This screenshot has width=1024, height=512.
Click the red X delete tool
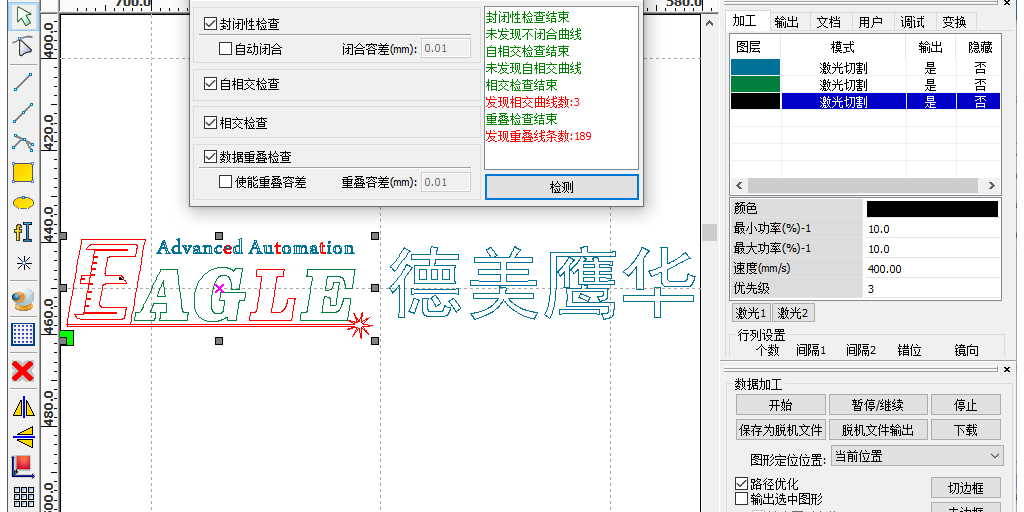tap(24, 372)
